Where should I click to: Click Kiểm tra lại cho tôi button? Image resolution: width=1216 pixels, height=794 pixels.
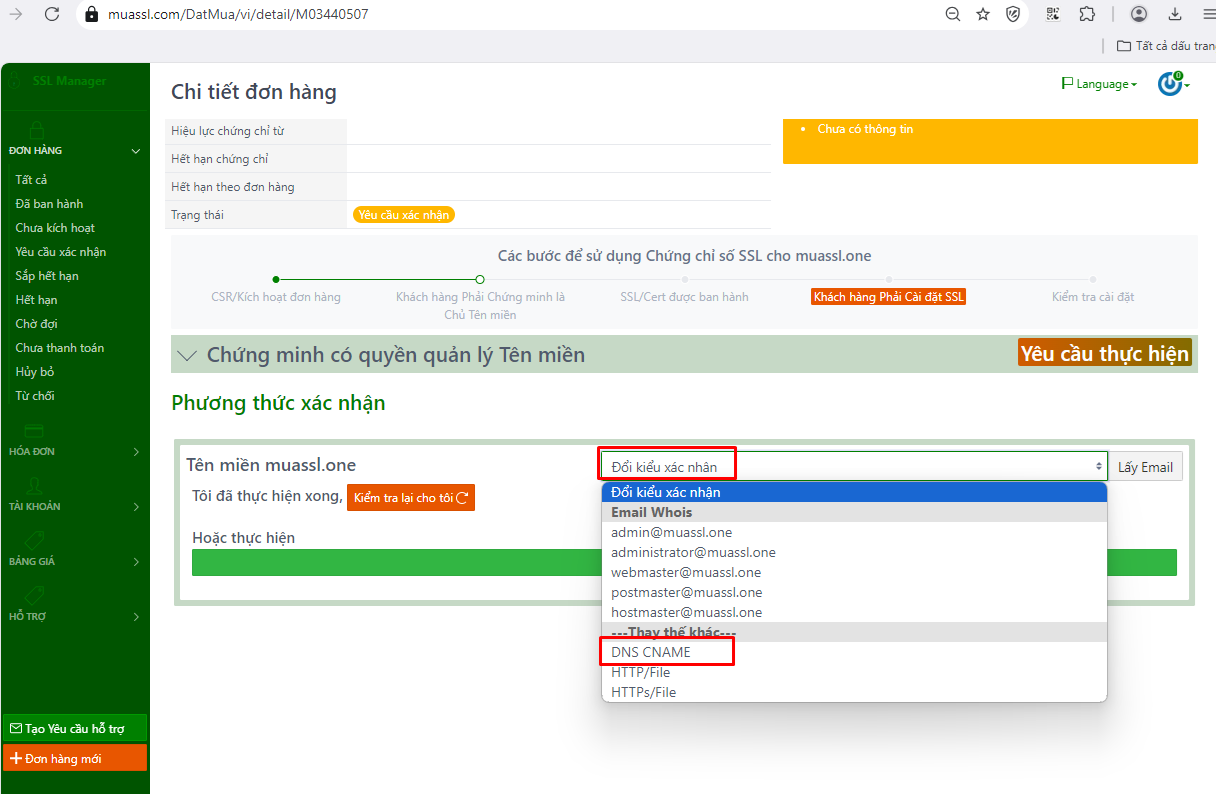pyautogui.click(x=410, y=498)
